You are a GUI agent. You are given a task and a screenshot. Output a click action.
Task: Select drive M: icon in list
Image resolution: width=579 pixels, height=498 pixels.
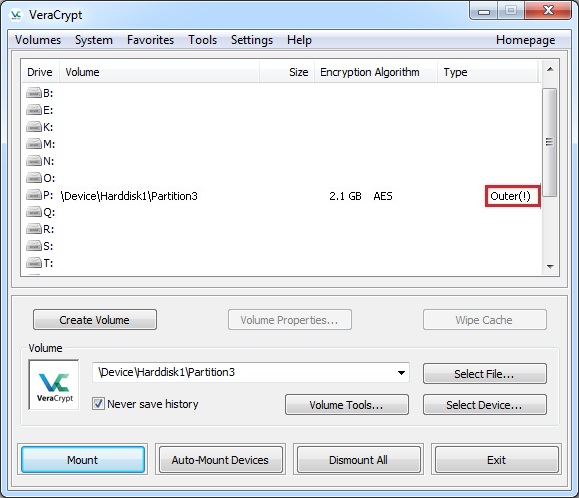(34, 144)
